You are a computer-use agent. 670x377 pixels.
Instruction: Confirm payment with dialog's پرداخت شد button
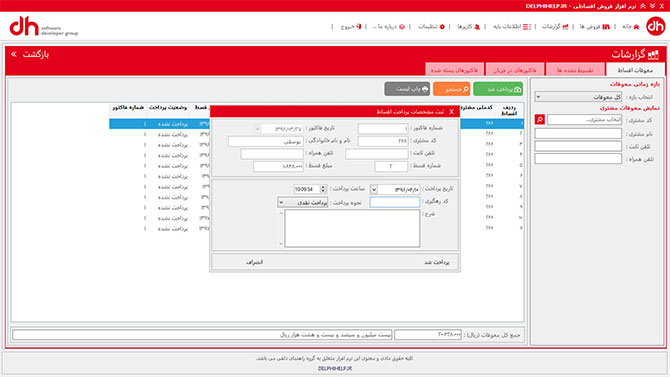[x=437, y=262]
